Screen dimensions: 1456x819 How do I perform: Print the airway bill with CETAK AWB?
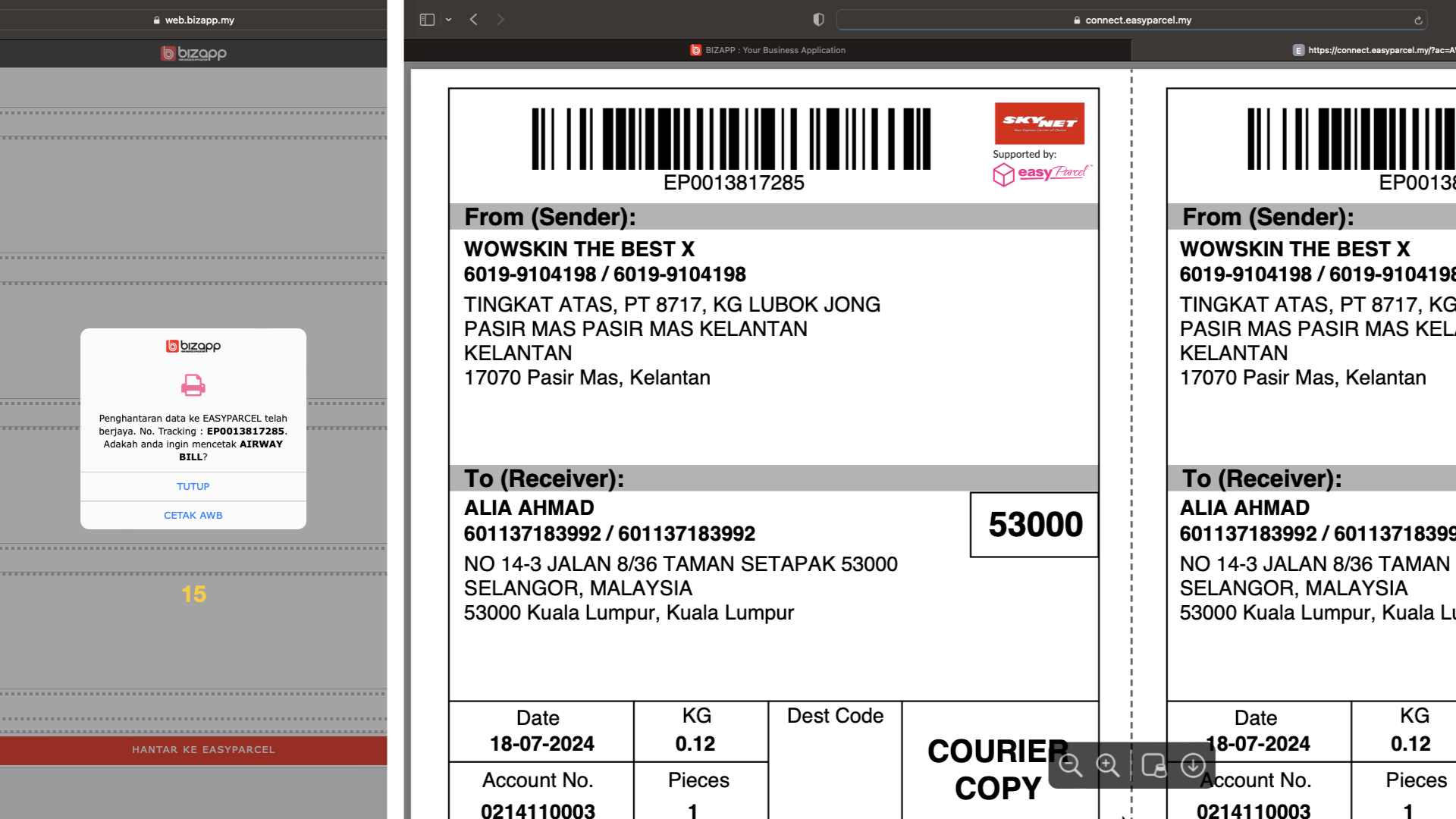[193, 516]
